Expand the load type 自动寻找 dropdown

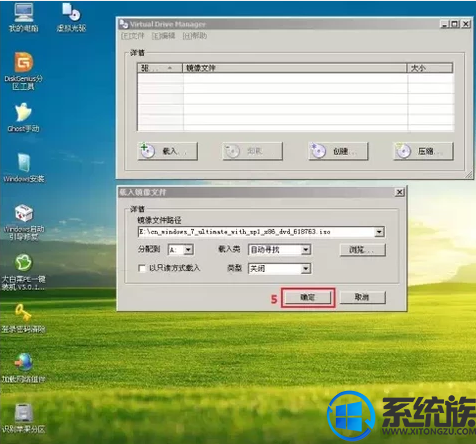click(x=306, y=250)
